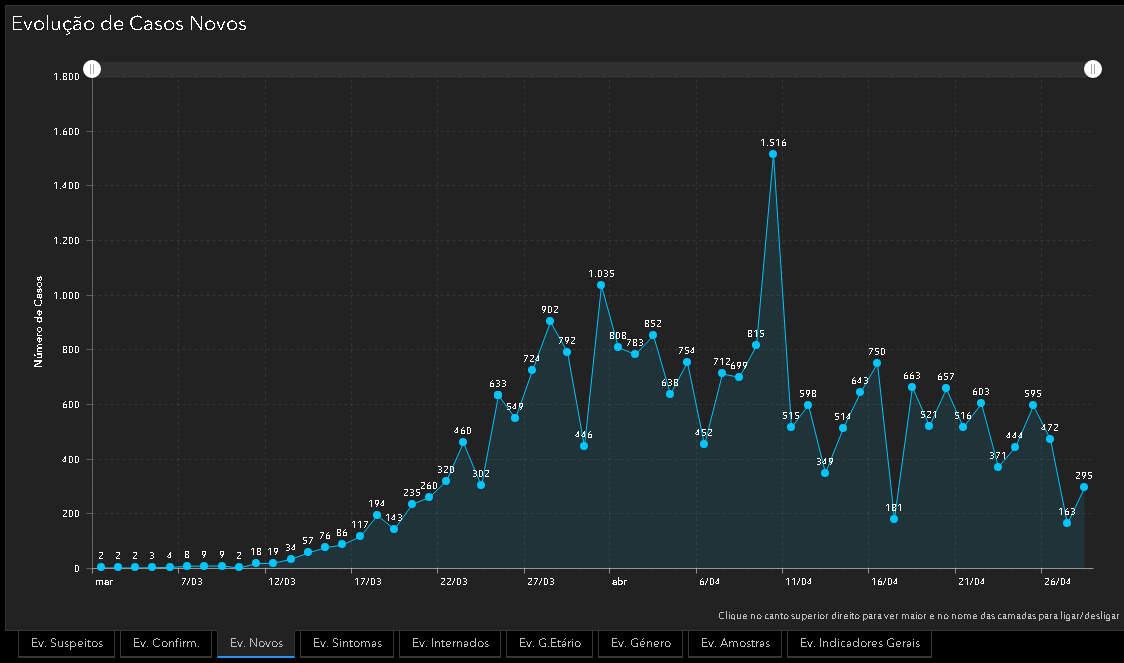Switch to the Ev. Confirm. tab
The image size is (1124, 663).
click(167, 643)
